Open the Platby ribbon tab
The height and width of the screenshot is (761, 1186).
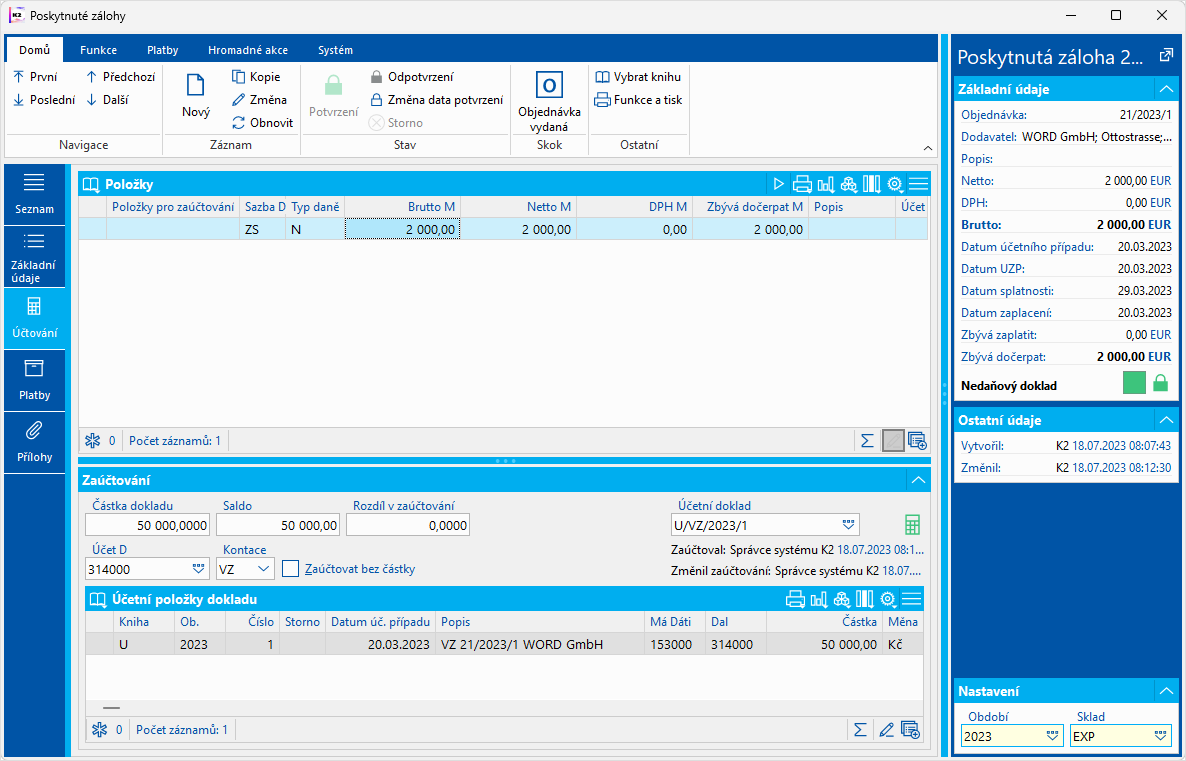(162, 50)
